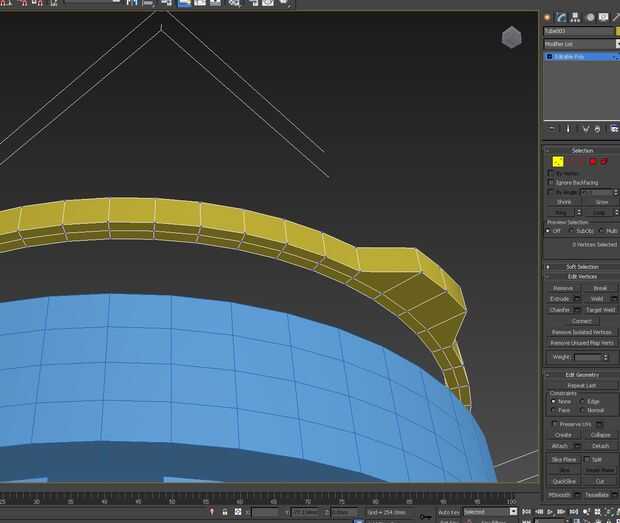Click the Remove Isolated Vertices button
Image resolution: width=620 pixels, height=523 pixels.
pyautogui.click(x=581, y=332)
